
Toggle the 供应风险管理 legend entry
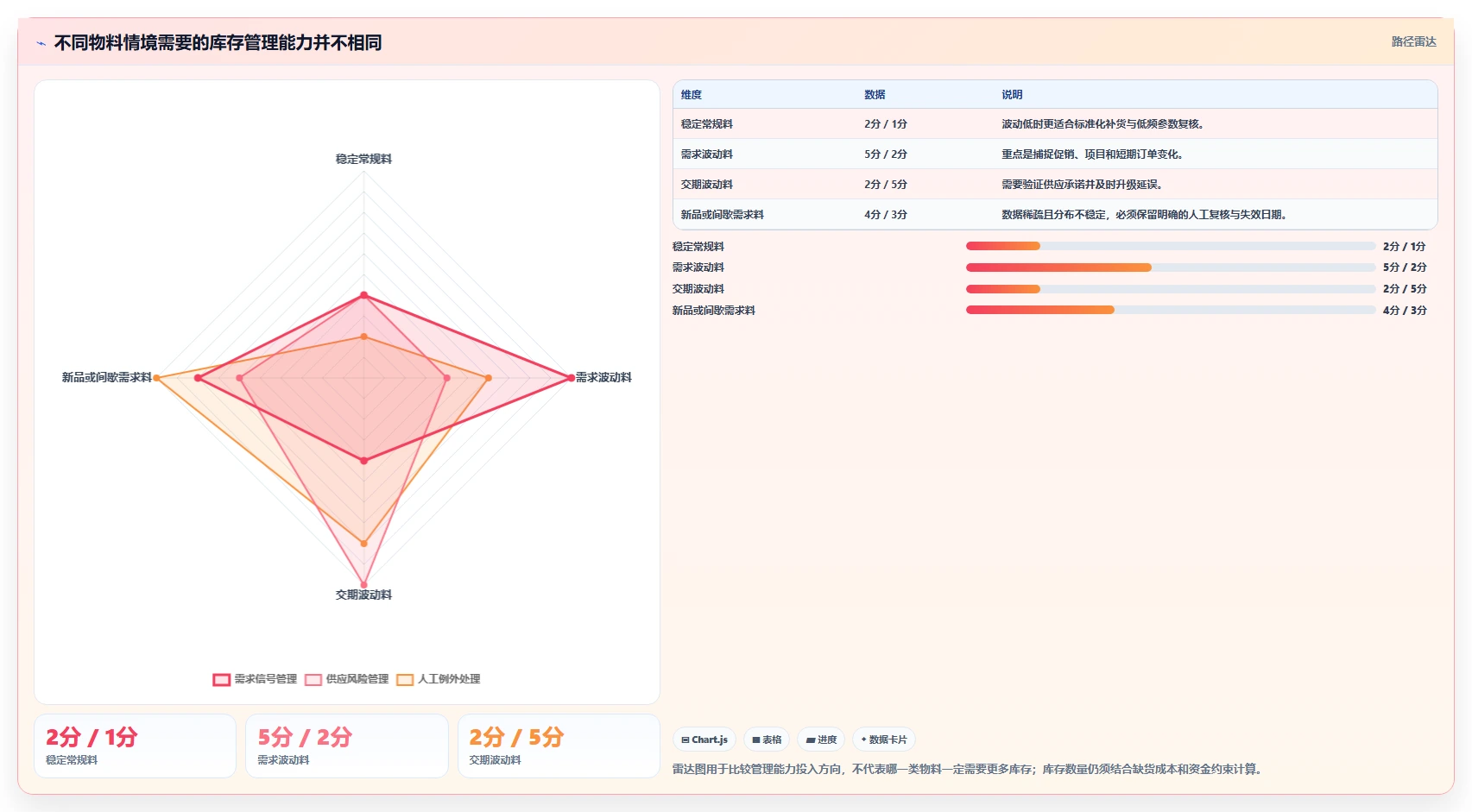(347, 679)
